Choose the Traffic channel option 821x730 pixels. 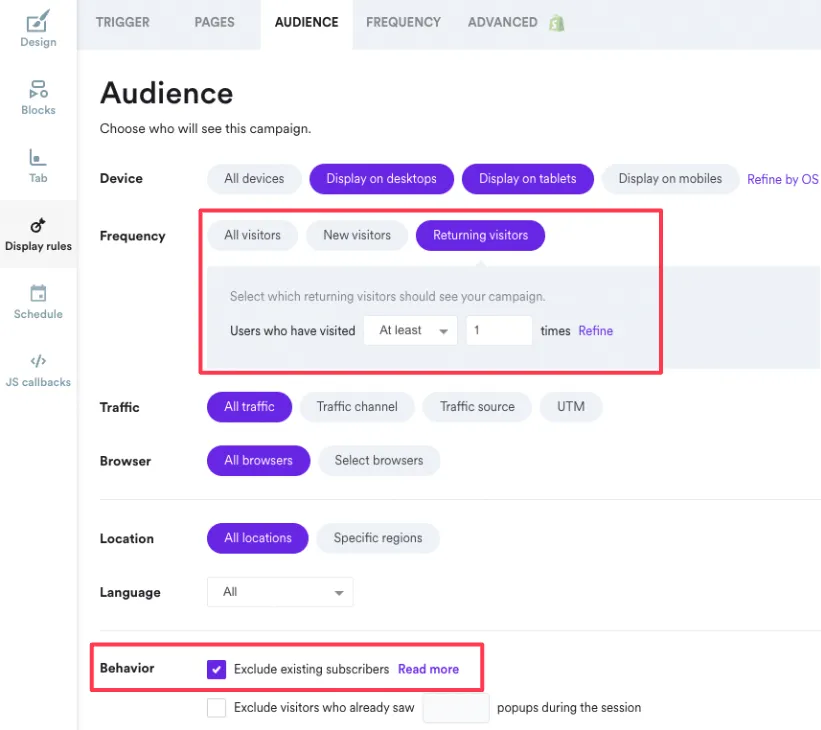[357, 407]
